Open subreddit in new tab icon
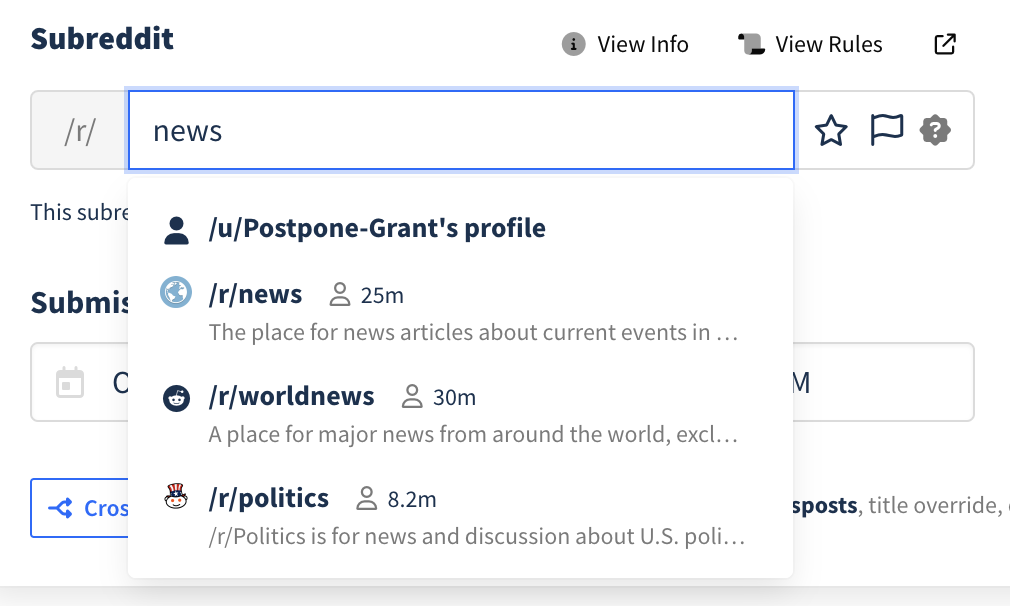 (945, 44)
